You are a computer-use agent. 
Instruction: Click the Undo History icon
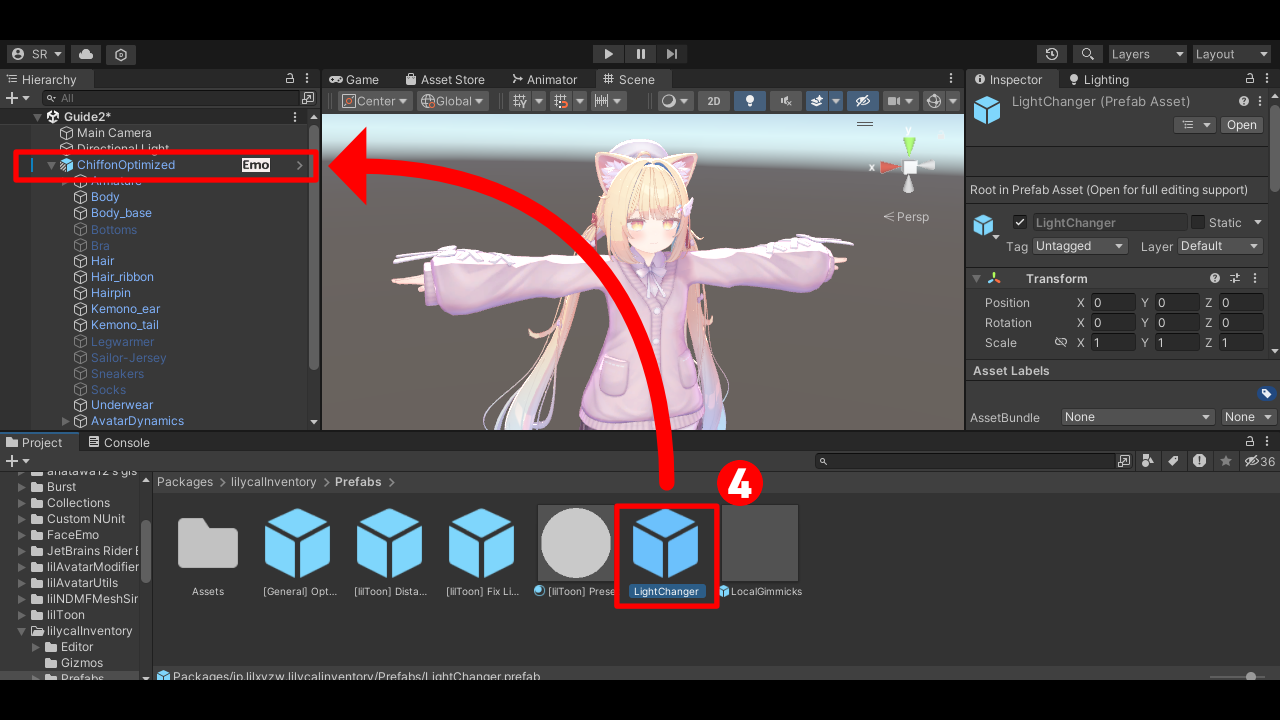tap(1051, 54)
